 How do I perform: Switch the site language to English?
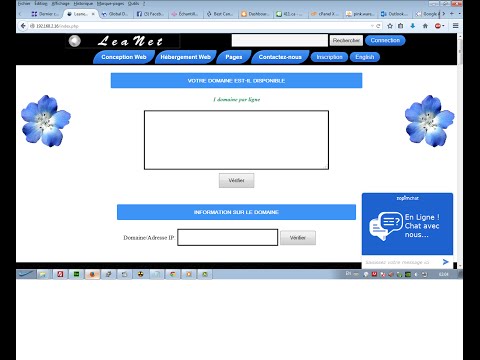(365, 57)
